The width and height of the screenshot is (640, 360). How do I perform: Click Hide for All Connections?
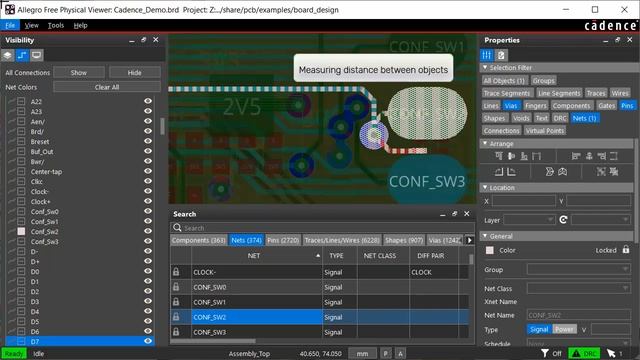(x=134, y=72)
